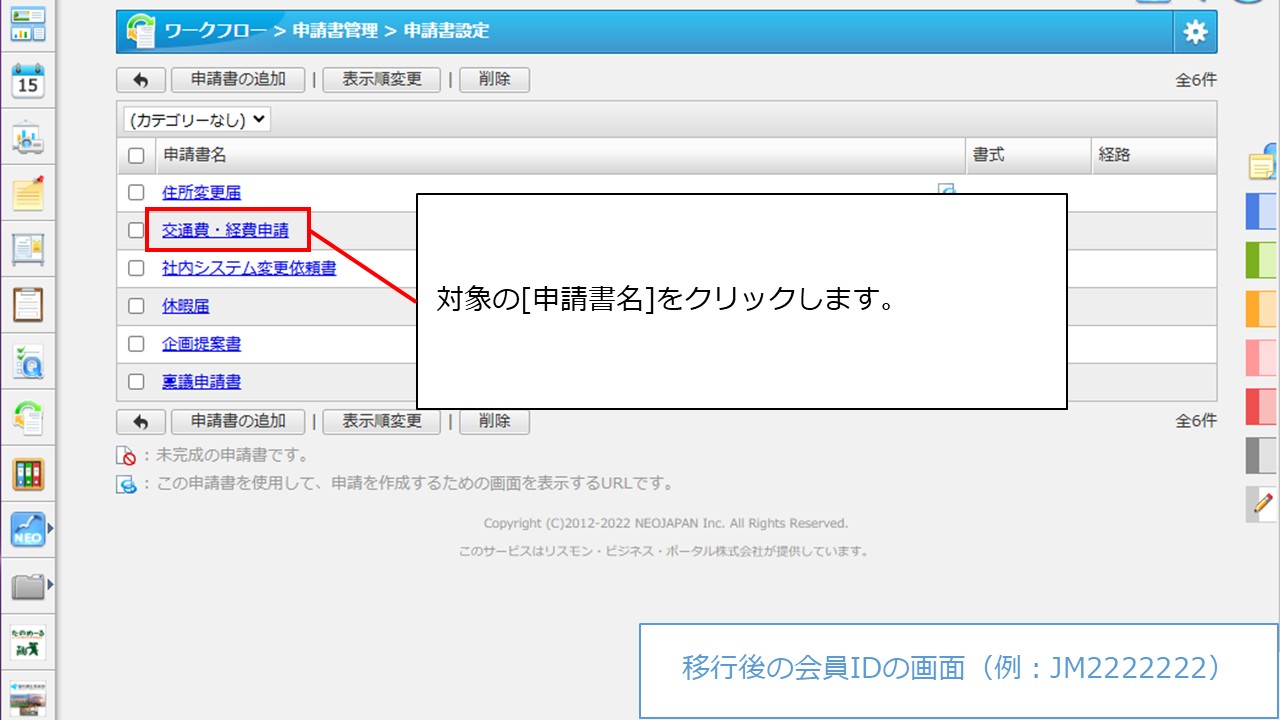Image resolution: width=1280 pixels, height=720 pixels.
Task: Select the blue color swatch on right edge
Action: coord(1263,212)
